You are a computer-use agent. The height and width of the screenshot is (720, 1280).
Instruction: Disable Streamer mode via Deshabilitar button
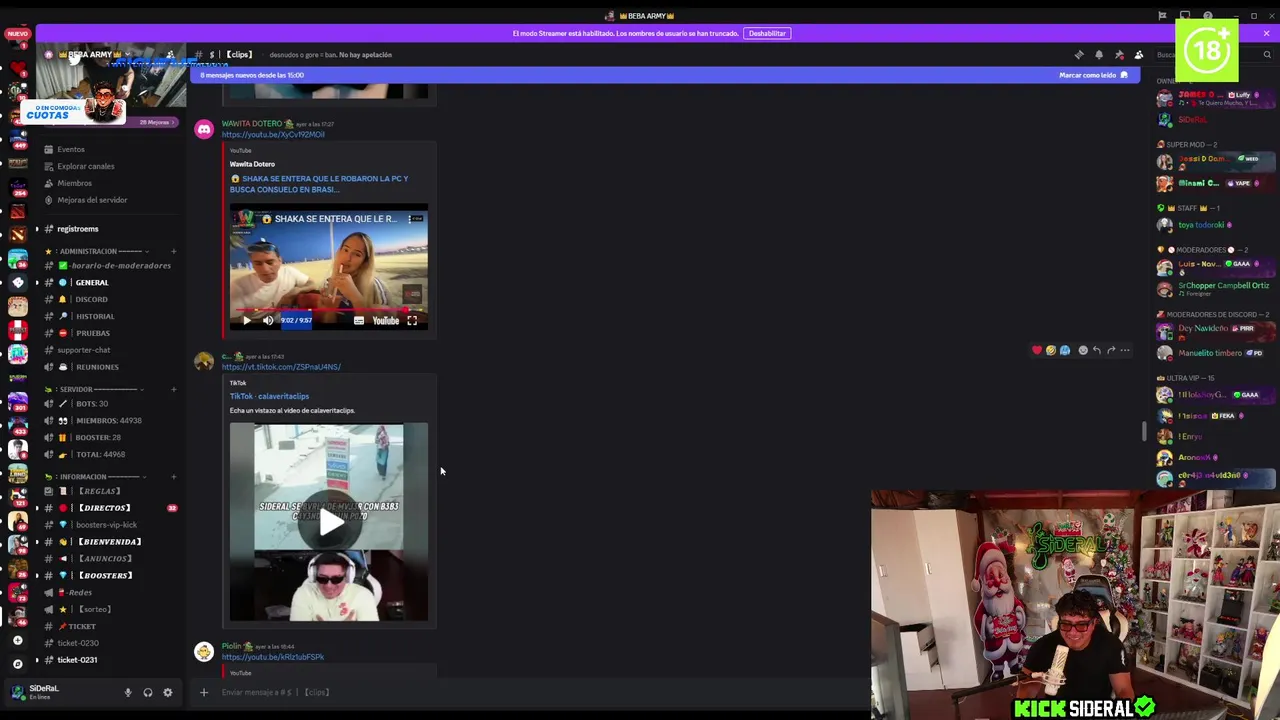[x=767, y=33]
